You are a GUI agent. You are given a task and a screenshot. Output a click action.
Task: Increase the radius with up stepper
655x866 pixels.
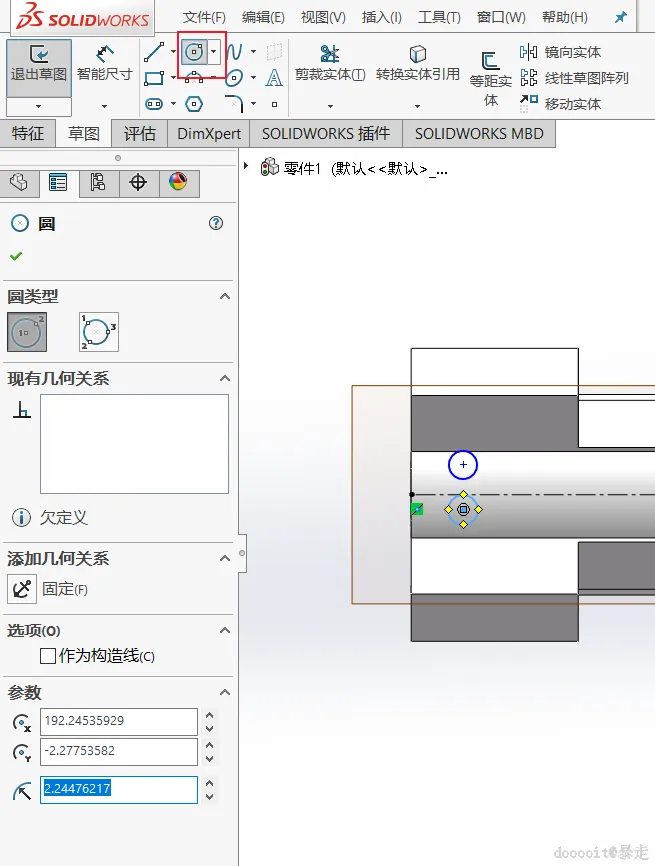(x=209, y=783)
